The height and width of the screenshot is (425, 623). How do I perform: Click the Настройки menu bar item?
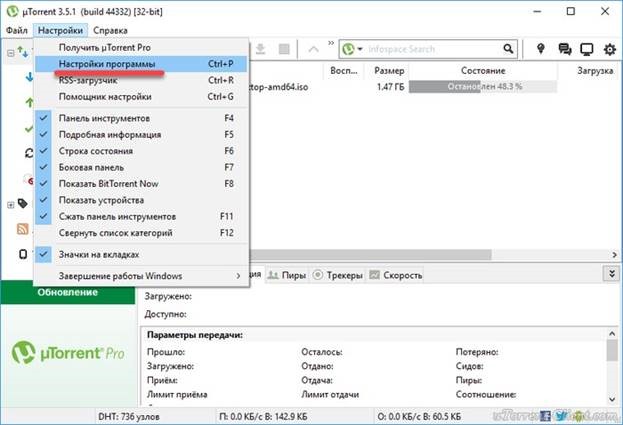coord(60,30)
